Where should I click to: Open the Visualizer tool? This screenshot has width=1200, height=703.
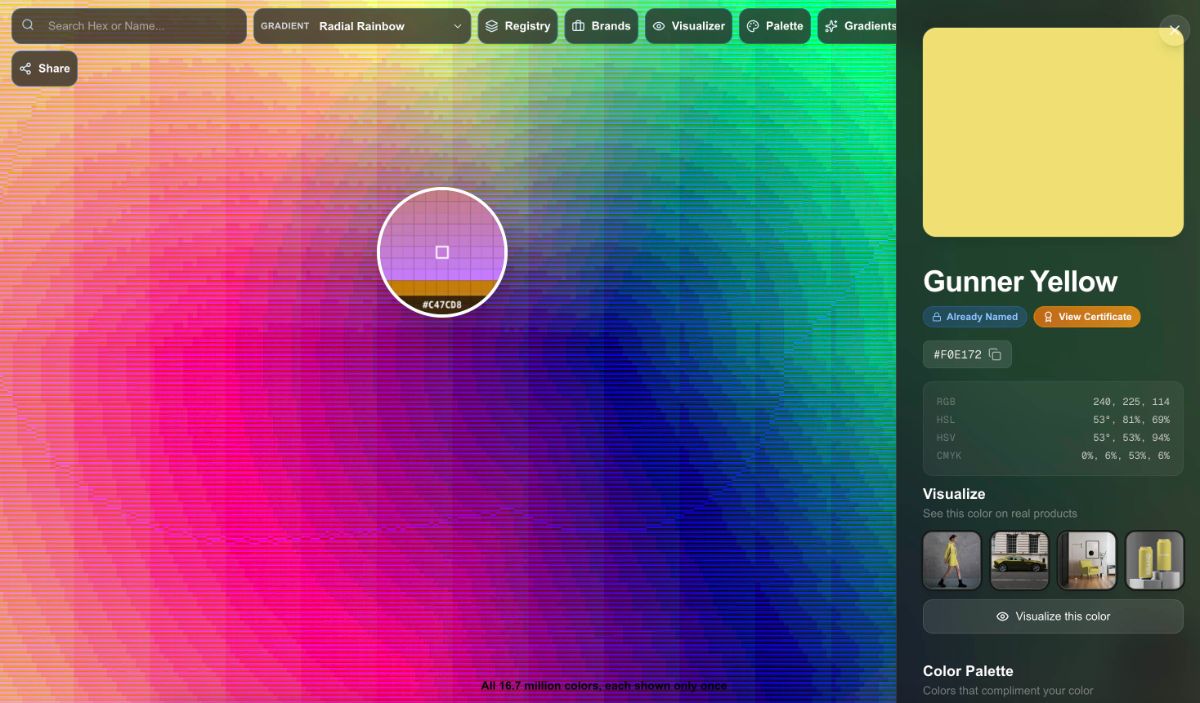tap(688, 26)
